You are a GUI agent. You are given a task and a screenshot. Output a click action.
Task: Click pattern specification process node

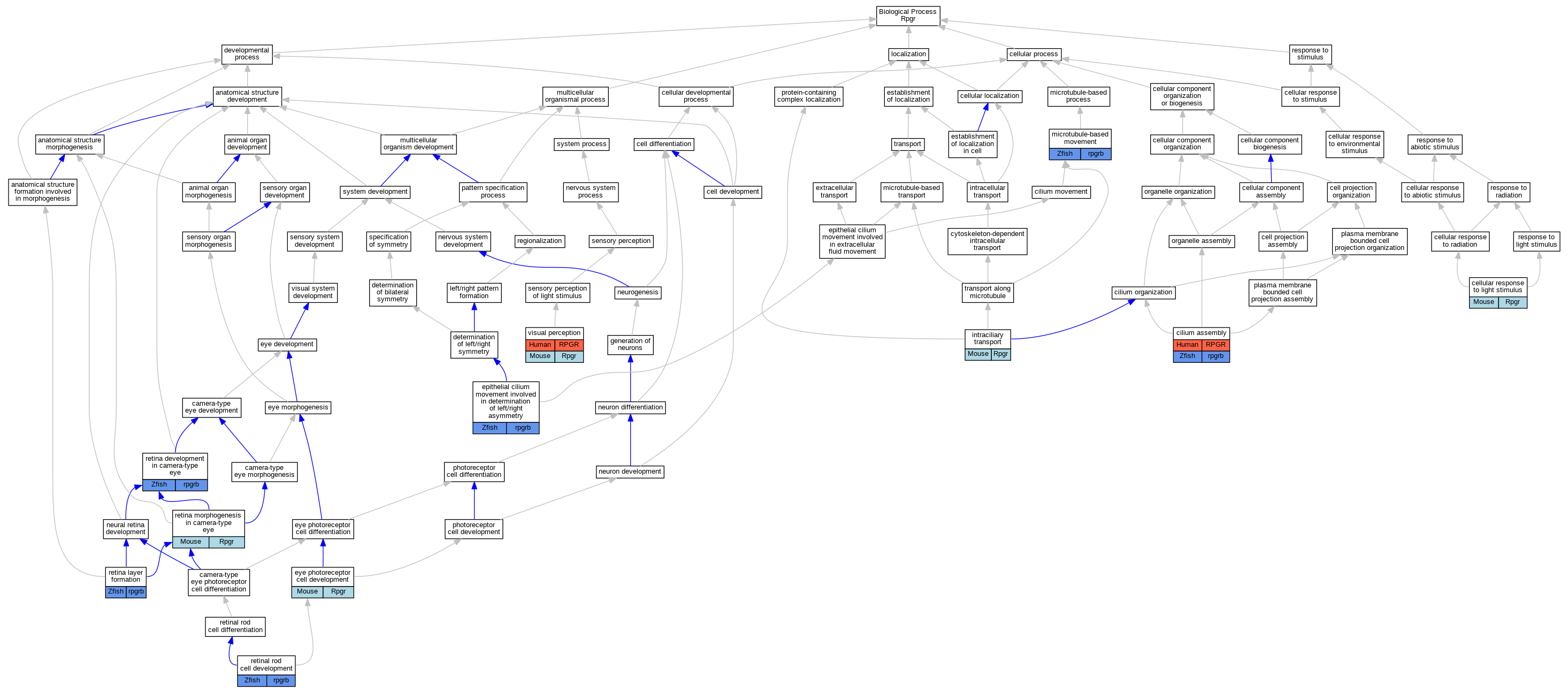click(x=493, y=192)
